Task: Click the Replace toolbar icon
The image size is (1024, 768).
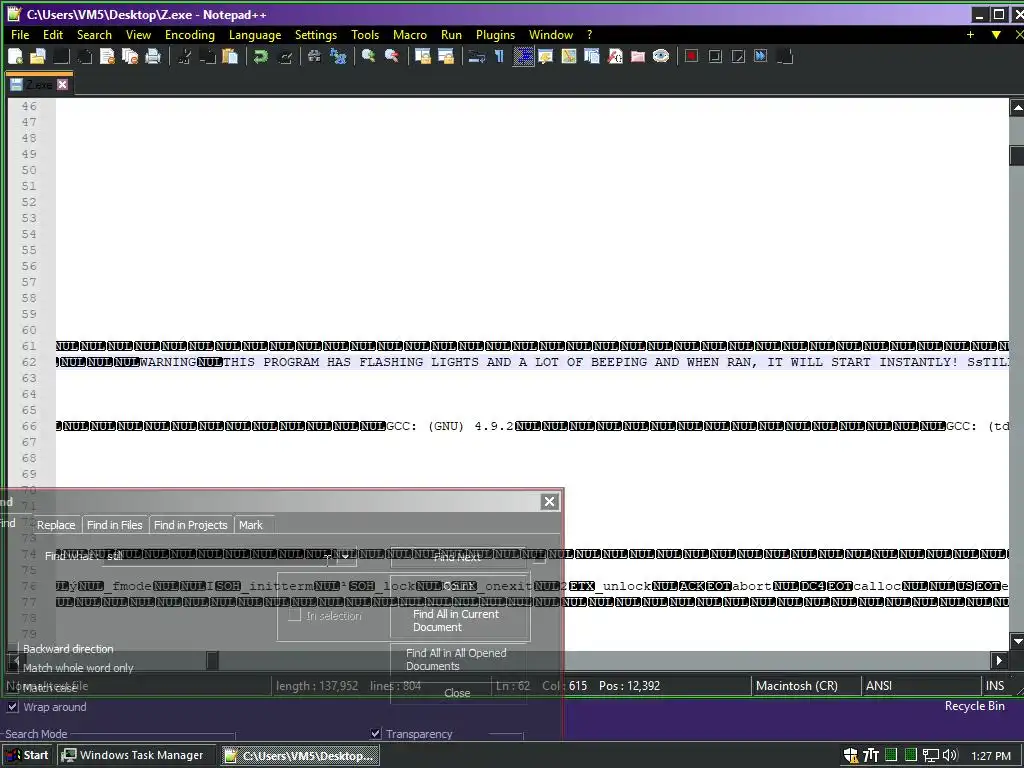Action: click(x=338, y=57)
